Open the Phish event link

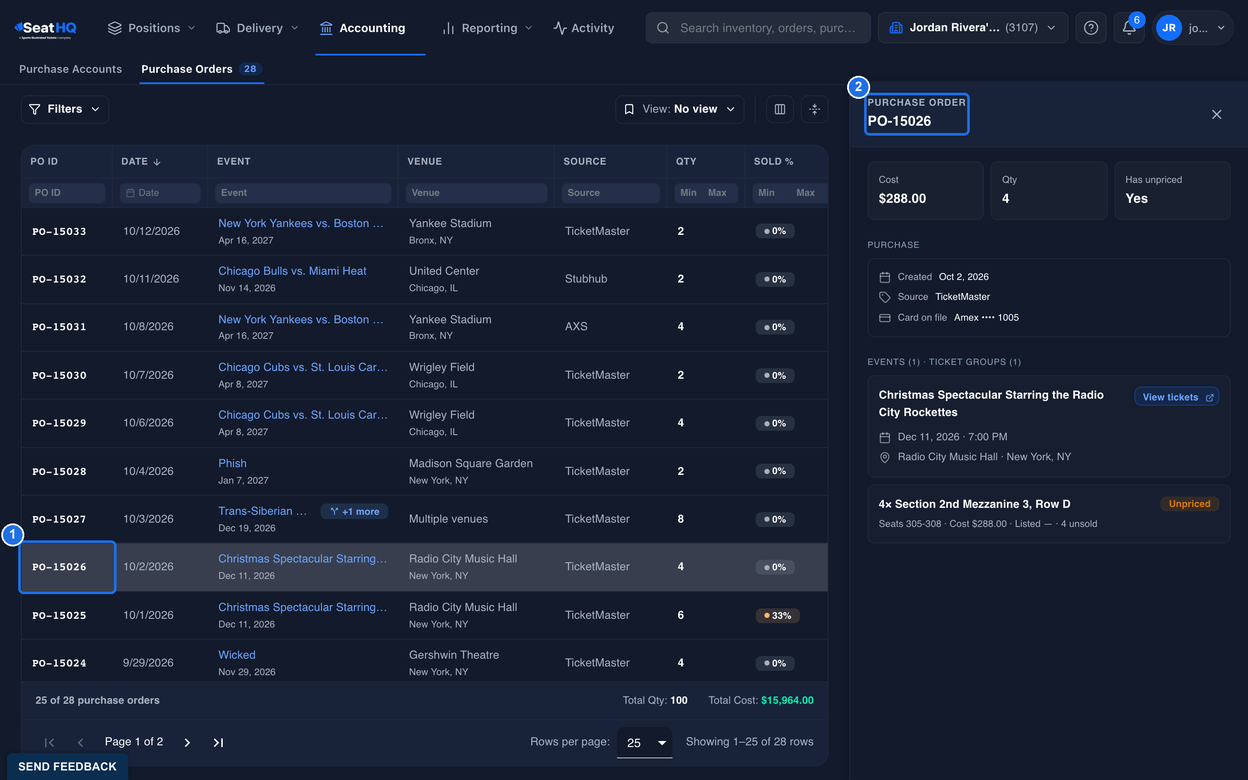pyautogui.click(x=232, y=463)
